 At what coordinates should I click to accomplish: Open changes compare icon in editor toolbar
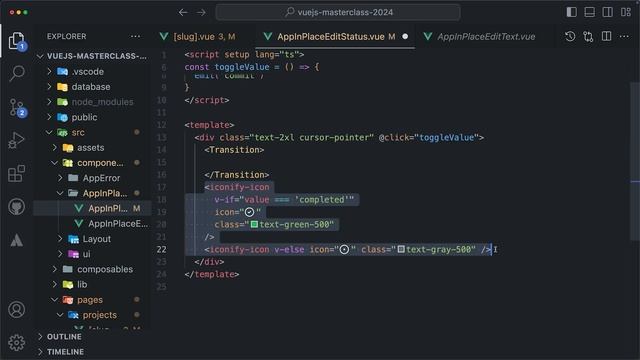588,36
